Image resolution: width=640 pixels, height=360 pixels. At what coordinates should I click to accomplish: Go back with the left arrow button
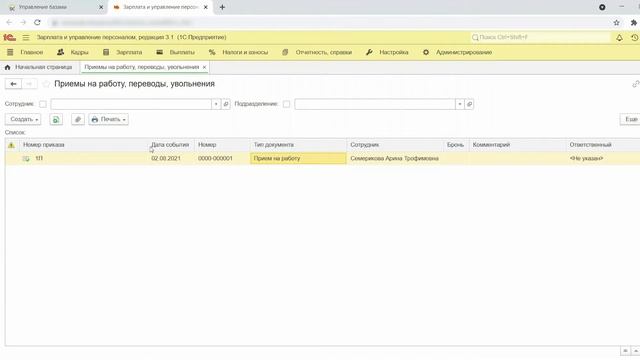click(13, 84)
